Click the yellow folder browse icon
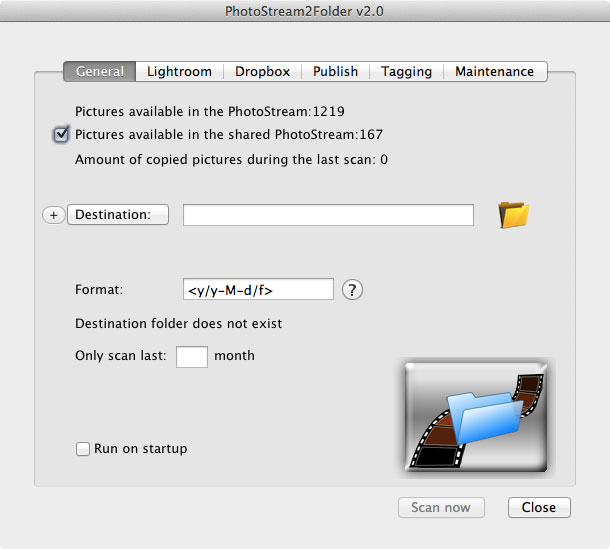610x549 pixels. 514,215
